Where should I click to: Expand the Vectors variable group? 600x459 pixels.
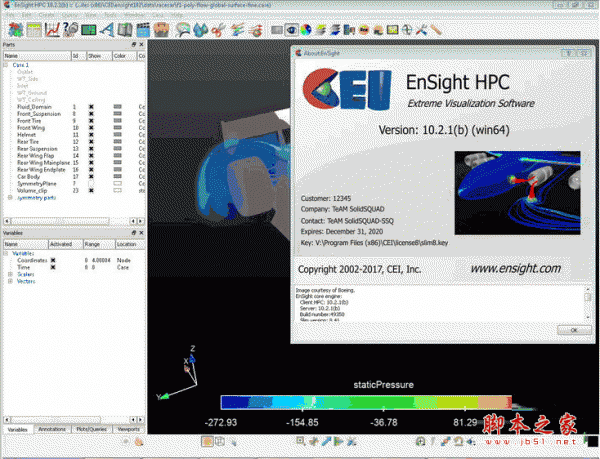pos(10,281)
